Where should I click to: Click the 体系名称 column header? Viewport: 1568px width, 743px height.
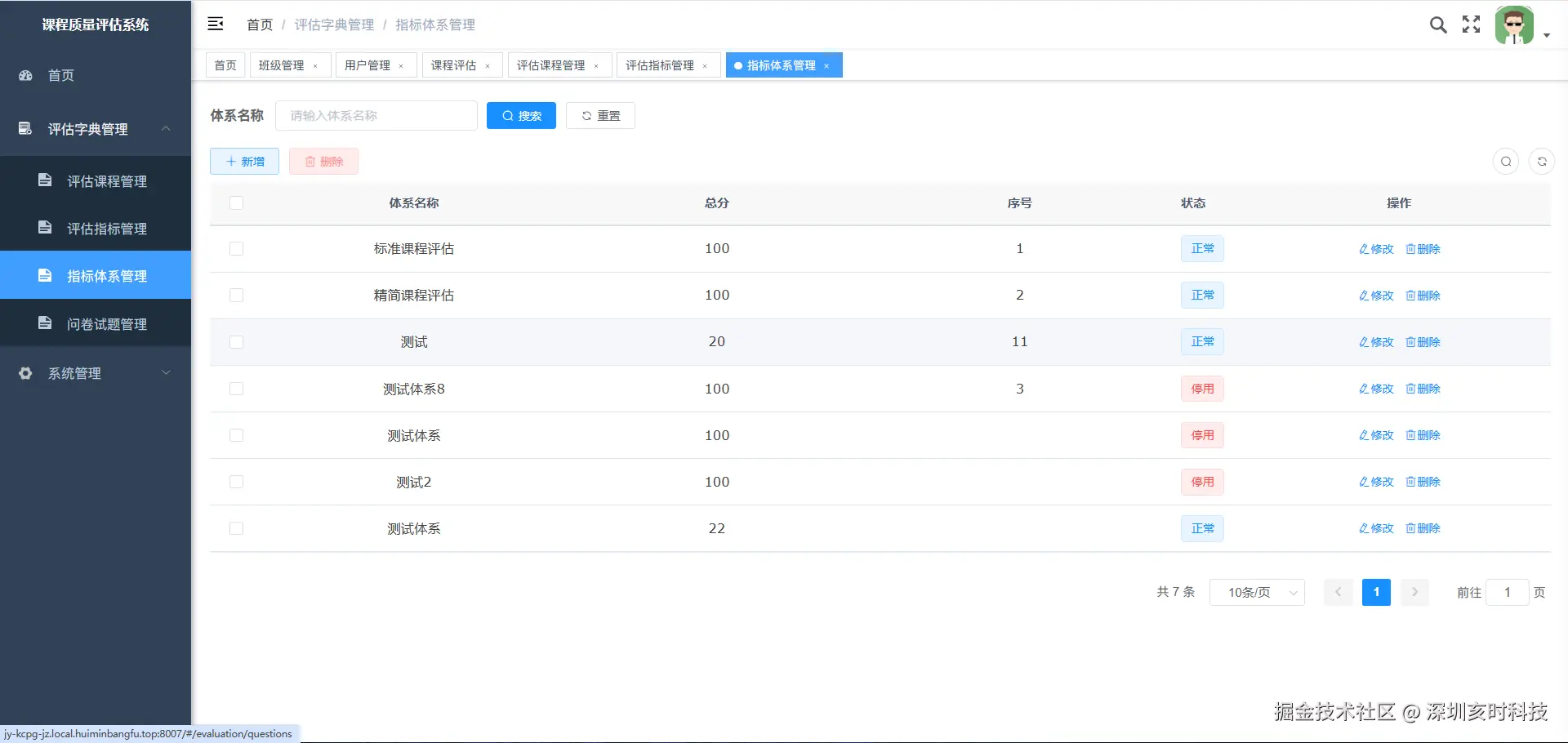tap(414, 203)
